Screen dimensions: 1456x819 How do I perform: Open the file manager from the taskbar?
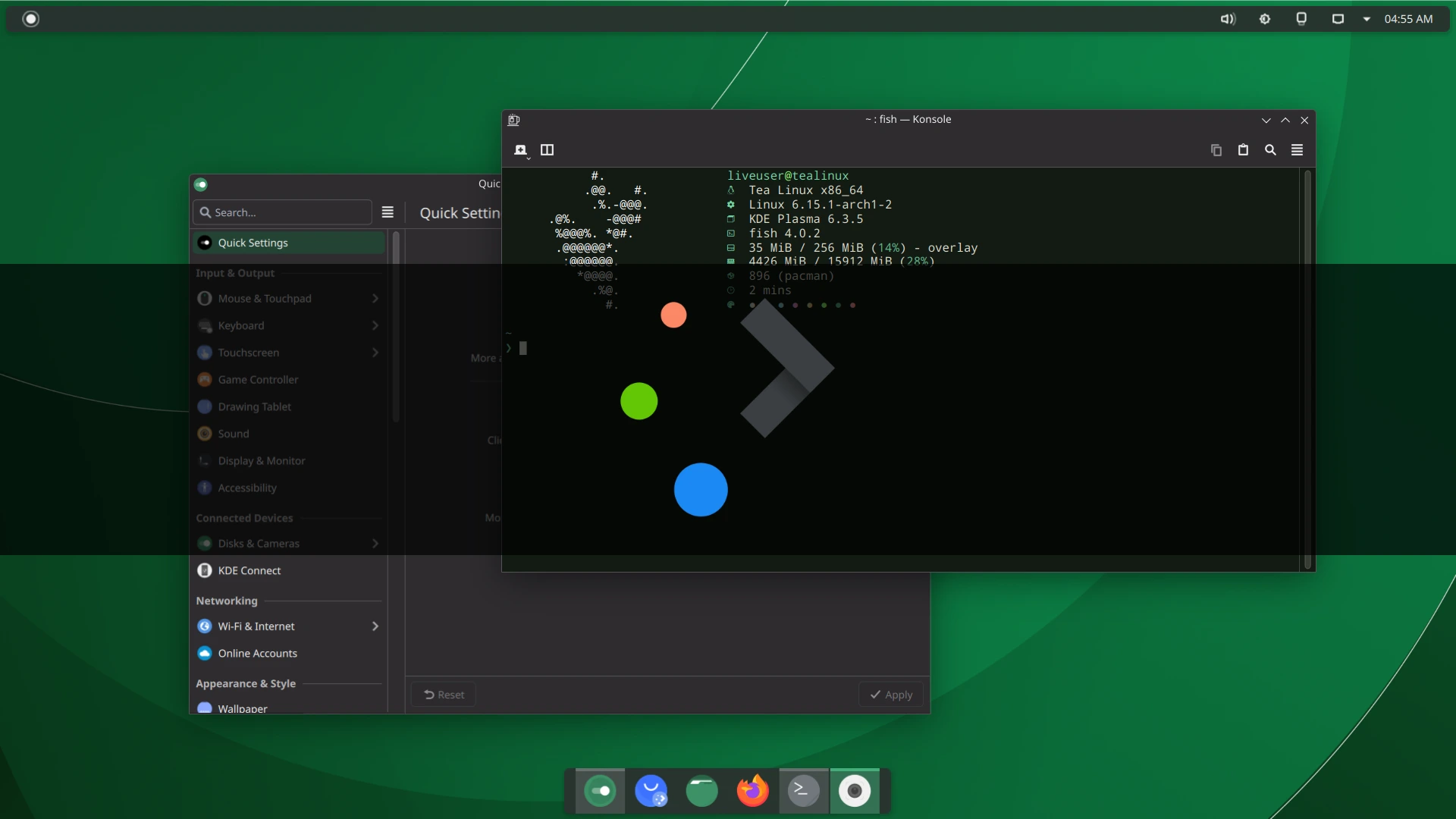pyautogui.click(x=701, y=790)
